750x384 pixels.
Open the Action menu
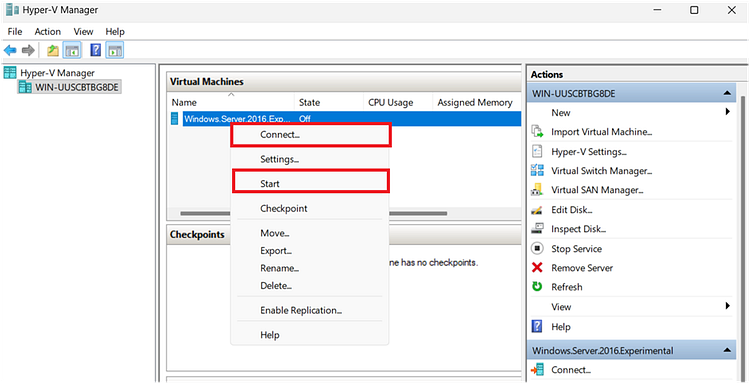(x=48, y=32)
